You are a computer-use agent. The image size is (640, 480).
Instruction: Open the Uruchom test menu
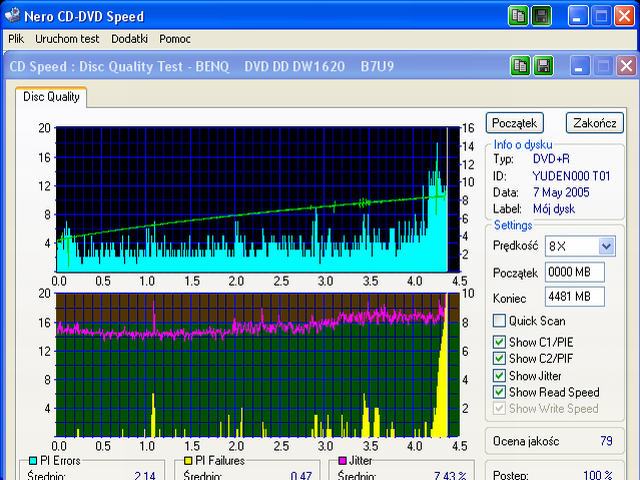pyautogui.click(x=67, y=39)
